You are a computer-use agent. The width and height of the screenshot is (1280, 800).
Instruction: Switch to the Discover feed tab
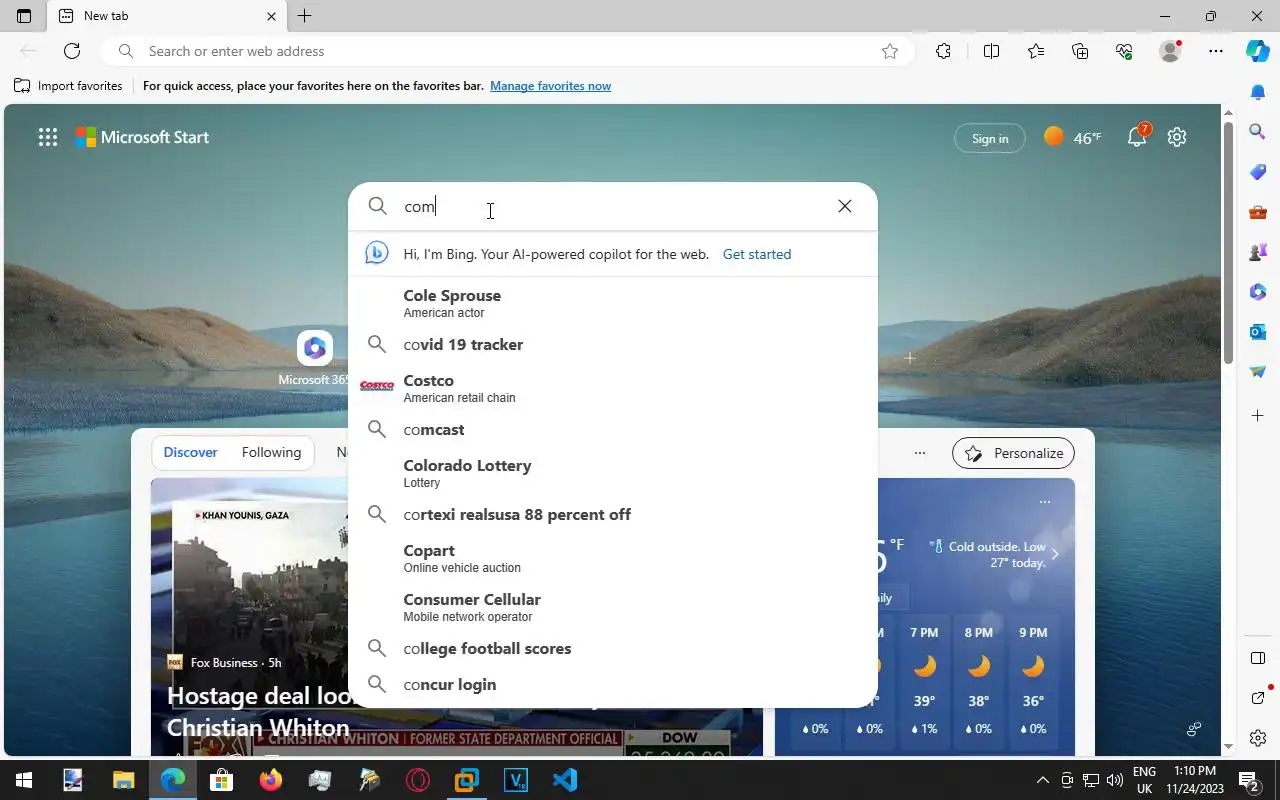pyautogui.click(x=190, y=452)
